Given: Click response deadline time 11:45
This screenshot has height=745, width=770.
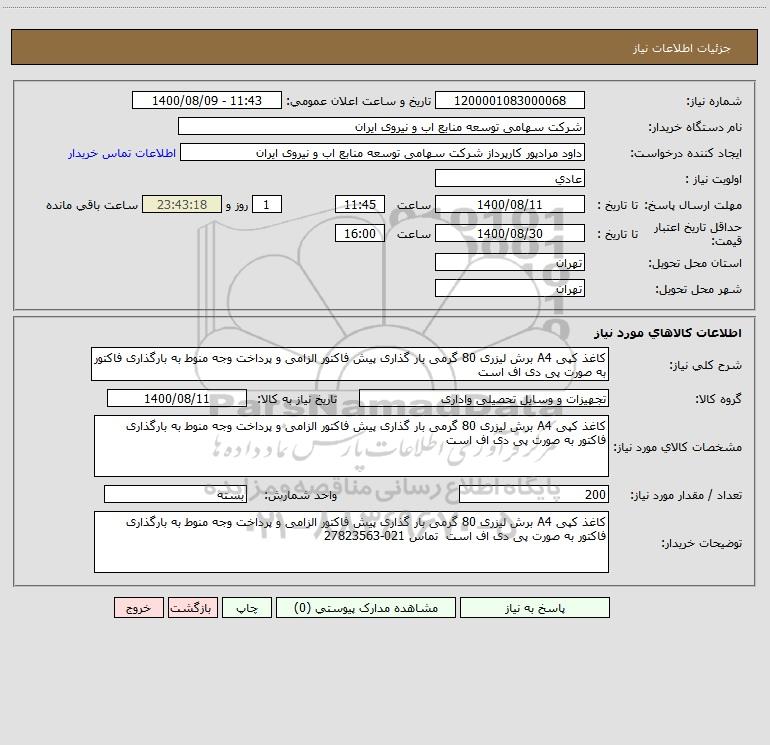Looking at the screenshot, I should (359, 204).
